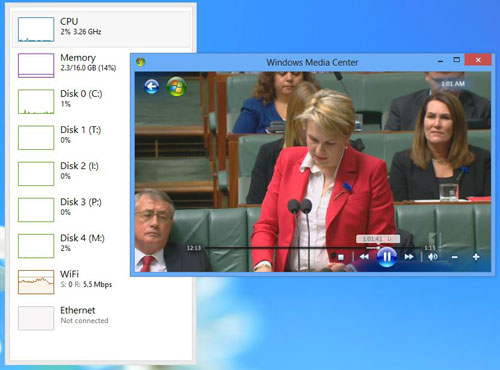Click the Media Center title bar icon
The width and height of the screenshot is (500, 370).
coord(140,62)
